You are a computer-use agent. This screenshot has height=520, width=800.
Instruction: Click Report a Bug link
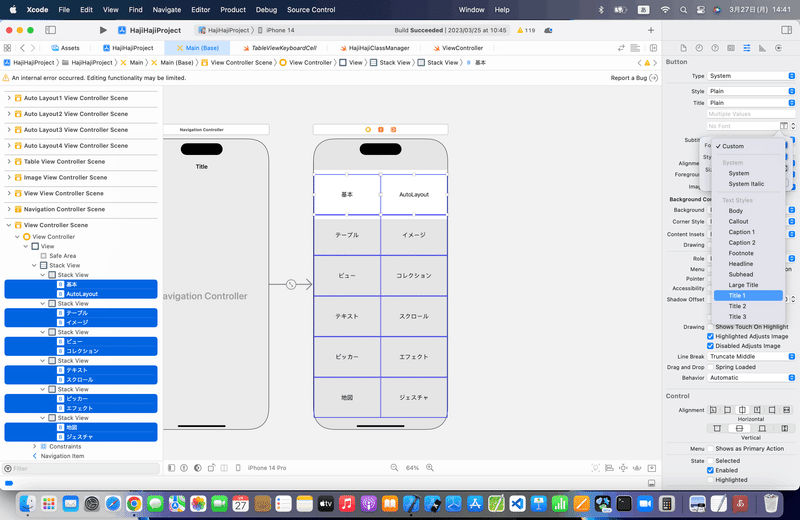coord(634,78)
